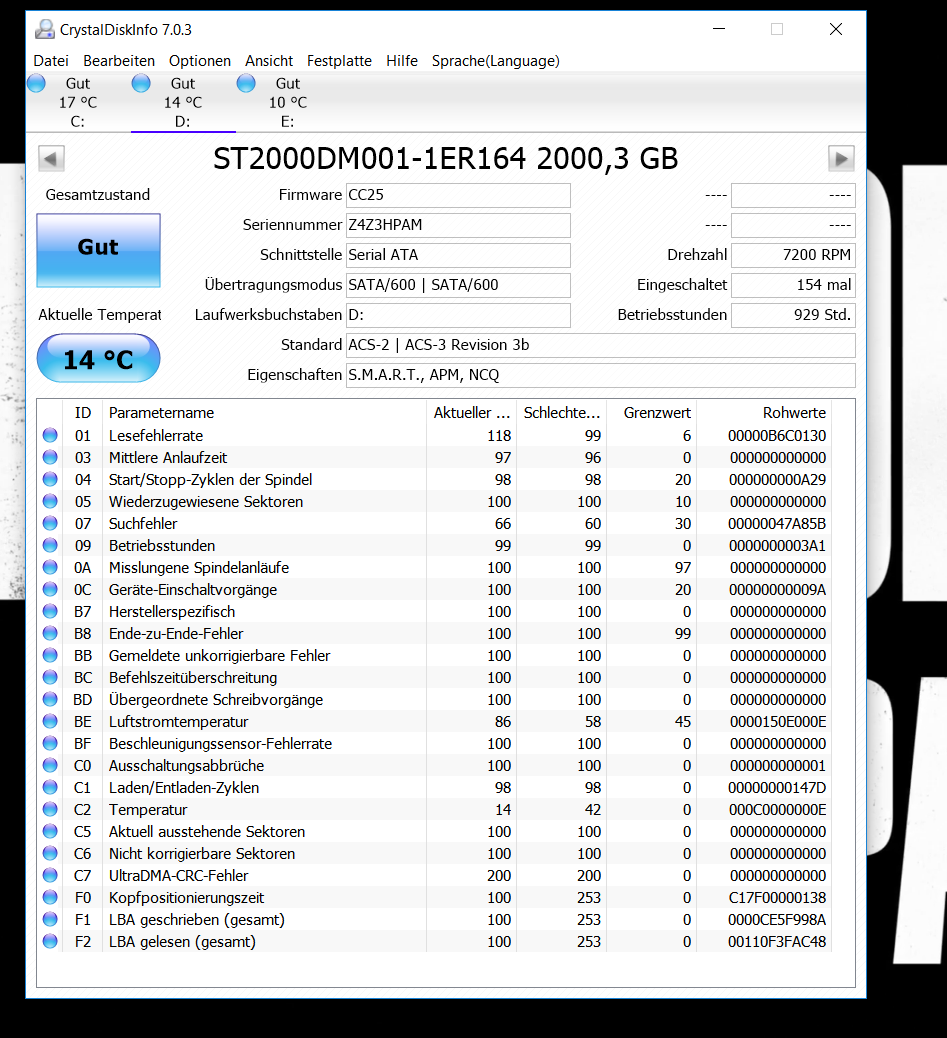The width and height of the screenshot is (947, 1038).
Task: Click status icon of Start/Stopp-Zyklen row
Action: pyautogui.click(x=50, y=479)
